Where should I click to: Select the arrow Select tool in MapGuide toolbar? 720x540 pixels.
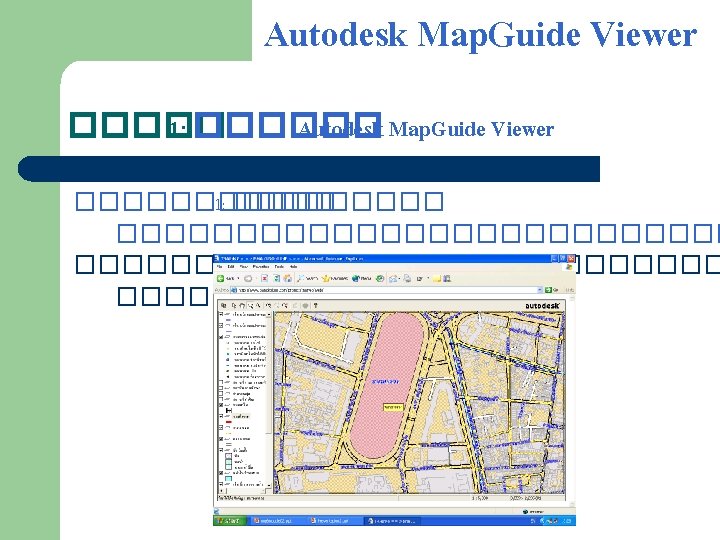(234, 305)
